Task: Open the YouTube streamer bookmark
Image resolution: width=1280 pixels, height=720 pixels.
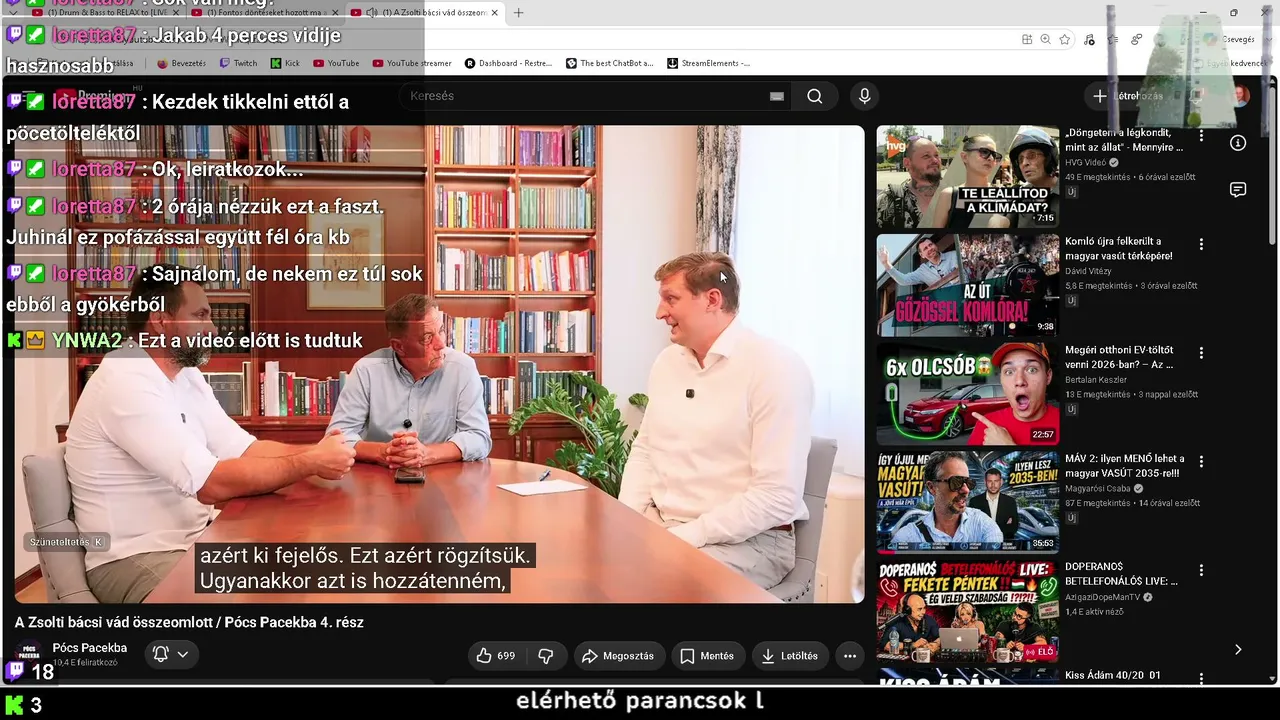Action: click(x=412, y=63)
